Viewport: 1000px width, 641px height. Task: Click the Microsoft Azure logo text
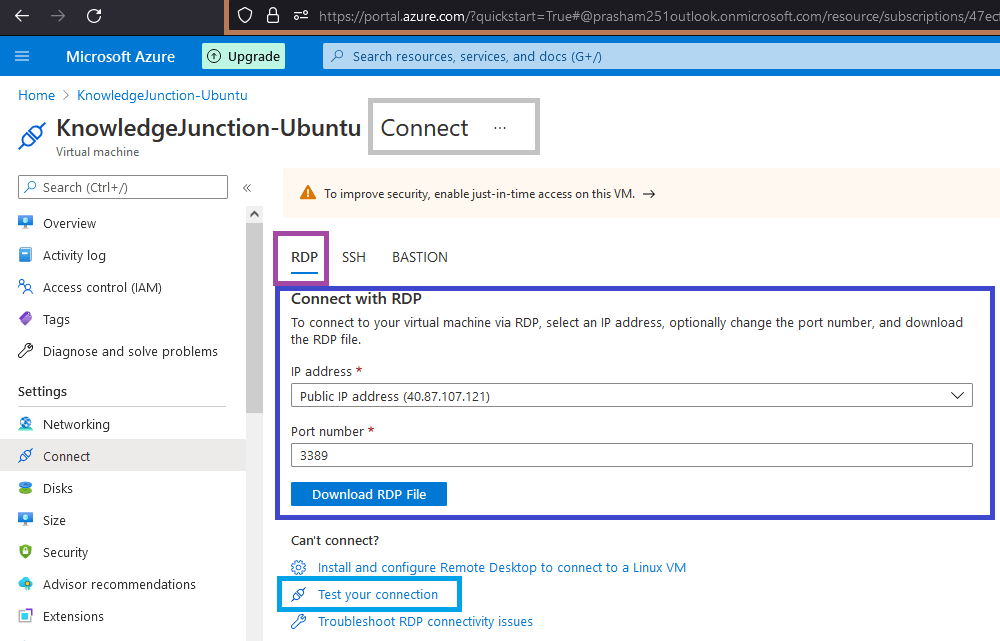[x=121, y=56]
